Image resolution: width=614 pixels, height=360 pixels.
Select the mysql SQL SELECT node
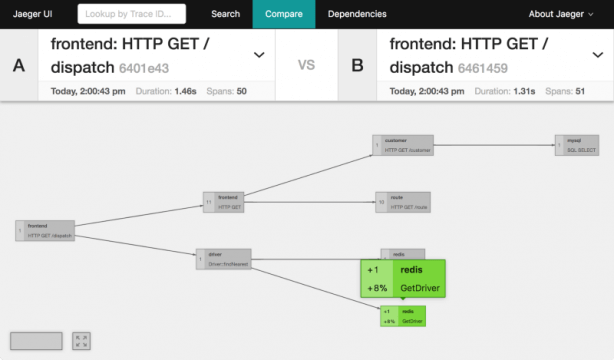pyautogui.click(x=577, y=145)
